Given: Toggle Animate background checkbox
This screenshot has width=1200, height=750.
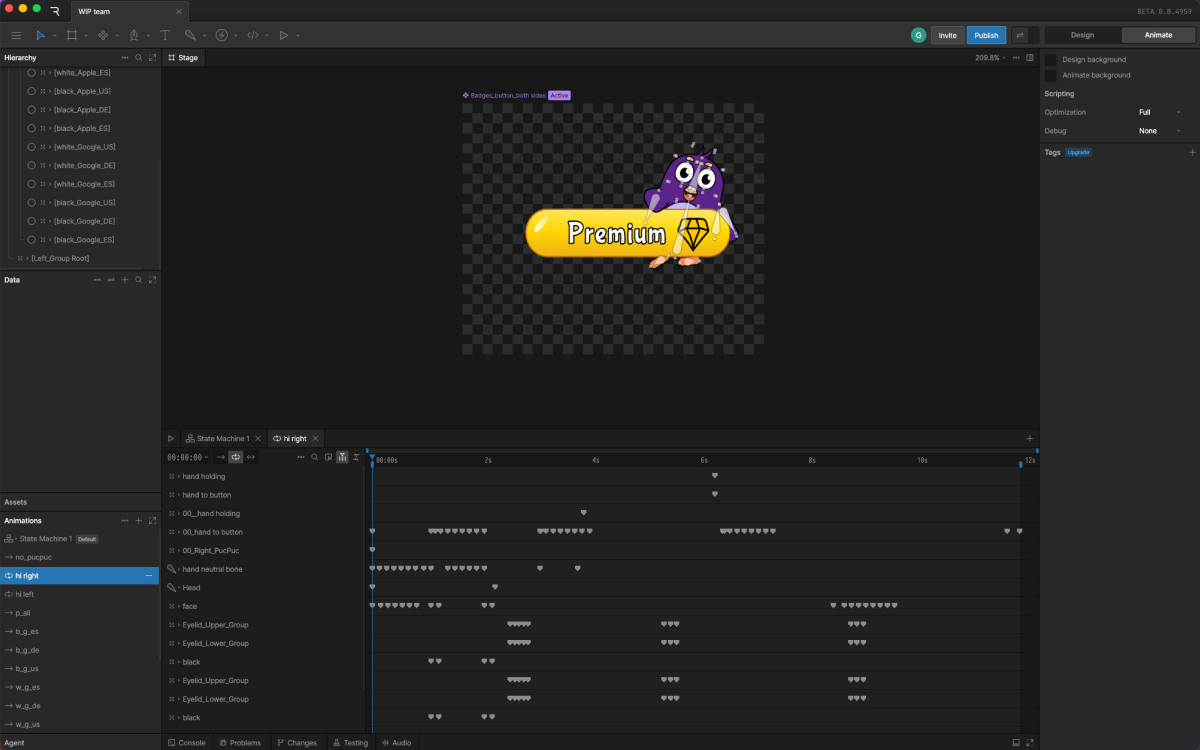Looking at the screenshot, I should (x=1051, y=75).
